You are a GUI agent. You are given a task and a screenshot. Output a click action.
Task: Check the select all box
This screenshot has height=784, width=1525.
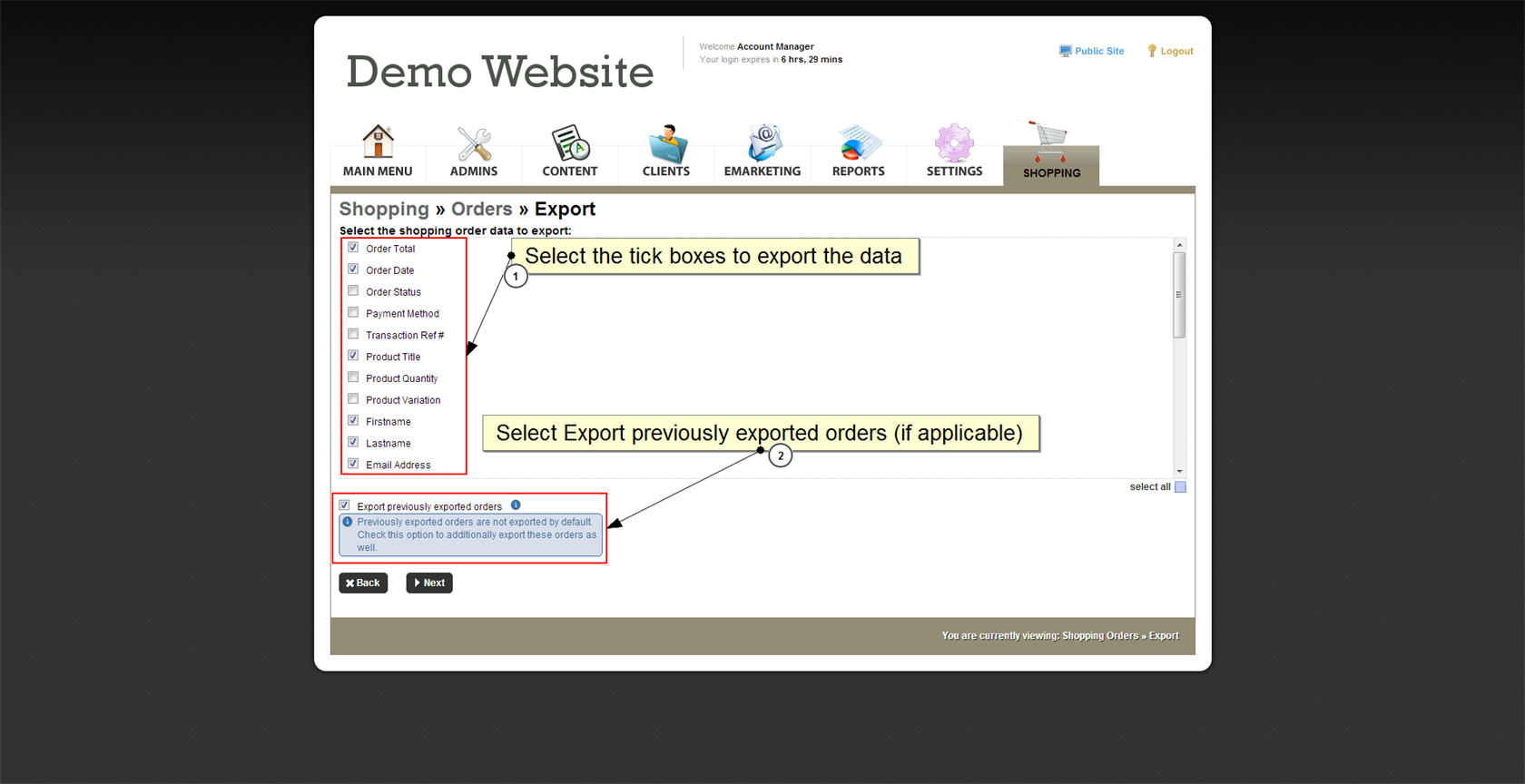click(1180, 487)
